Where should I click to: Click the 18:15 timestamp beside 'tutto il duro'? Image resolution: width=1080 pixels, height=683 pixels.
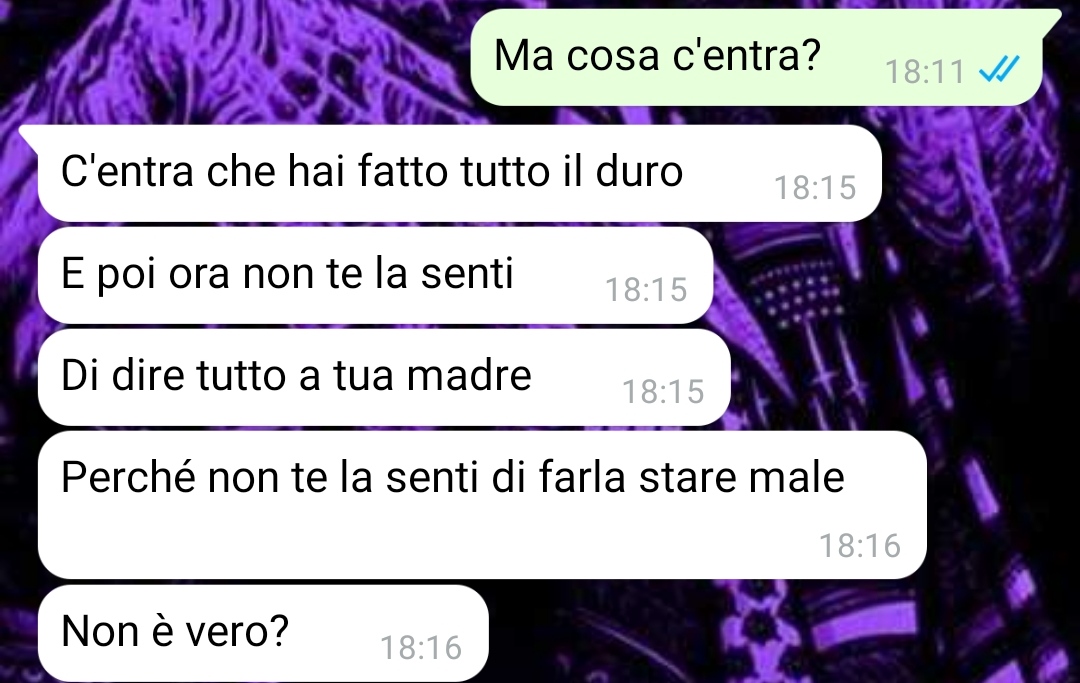pos(815,187)
